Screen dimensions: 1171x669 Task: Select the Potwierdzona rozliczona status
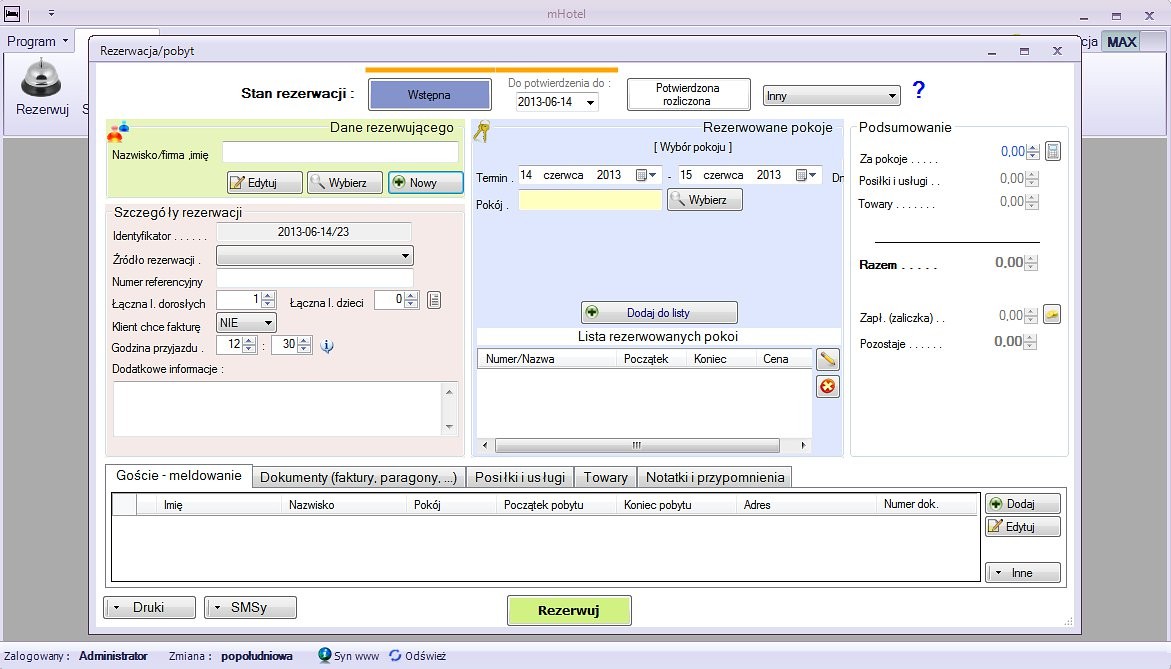click(688, 94)
